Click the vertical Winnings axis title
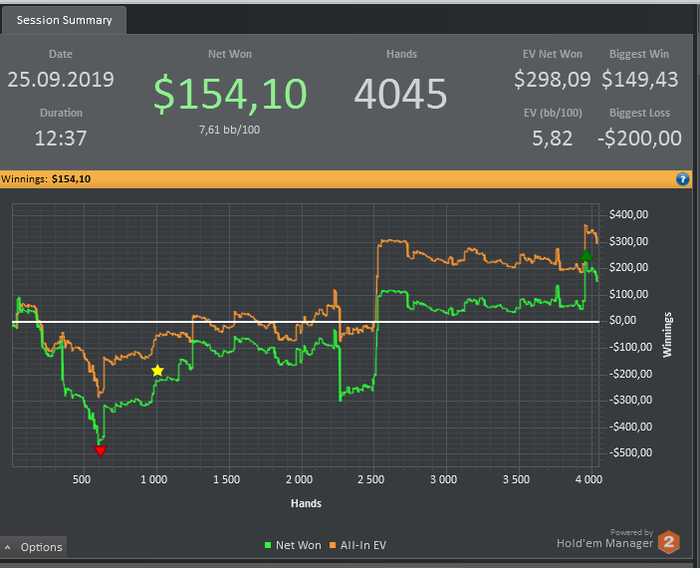The height and width of the screenshot is (568, 700). [x=667, y=334]
